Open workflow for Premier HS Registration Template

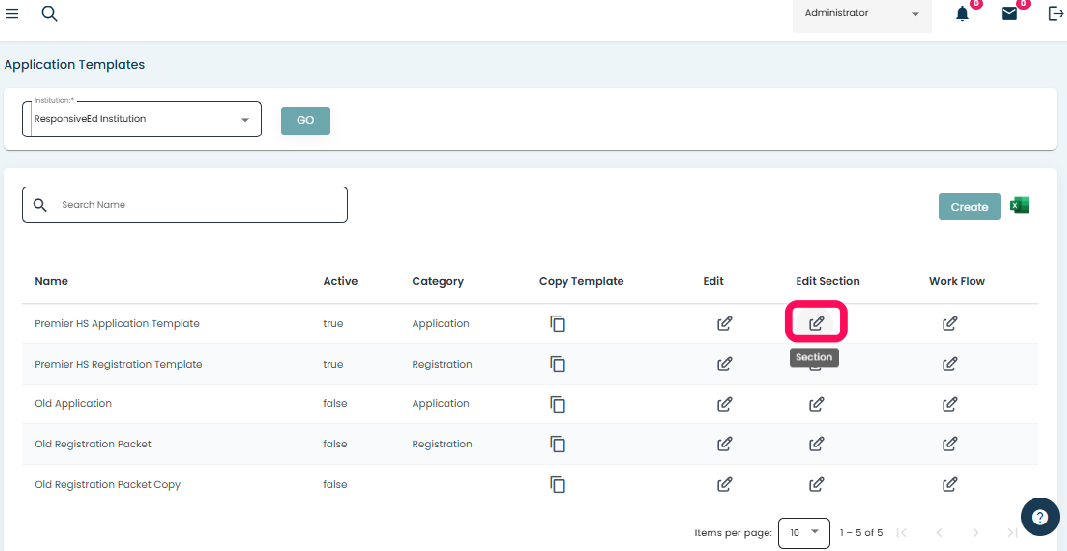[950, 364]
